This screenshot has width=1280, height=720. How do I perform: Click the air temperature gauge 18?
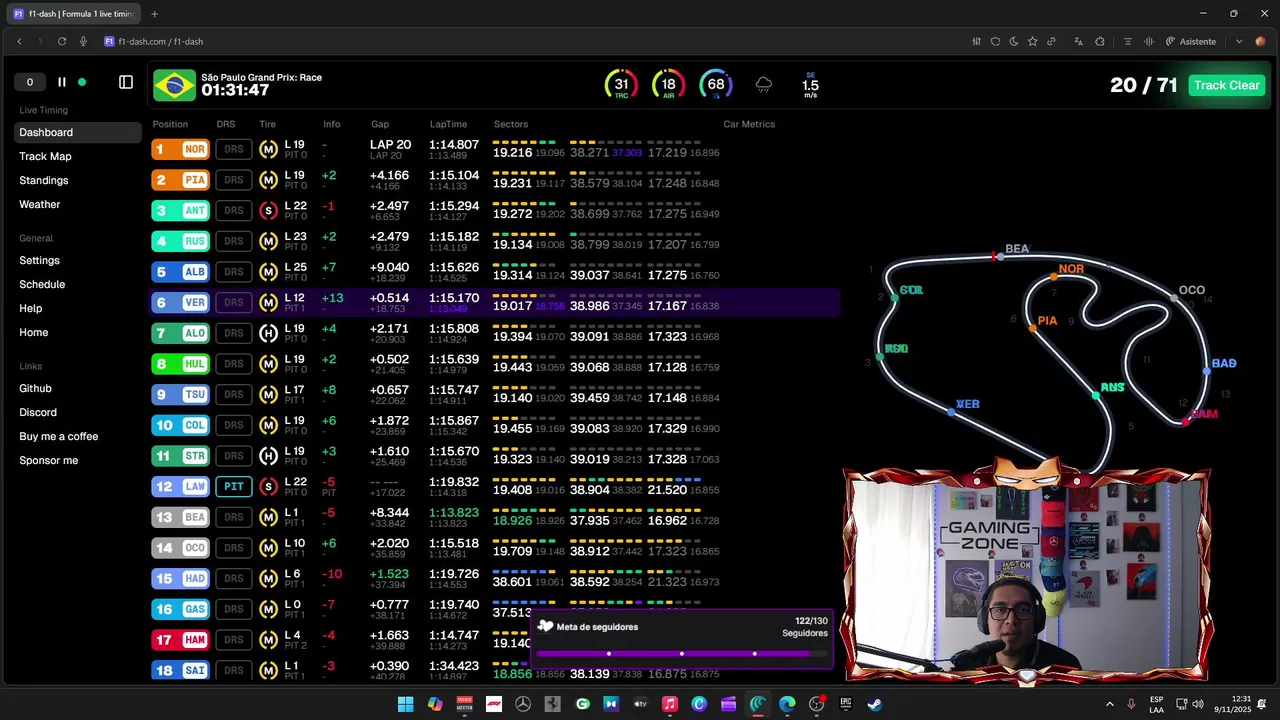click(x=668, y=85)
